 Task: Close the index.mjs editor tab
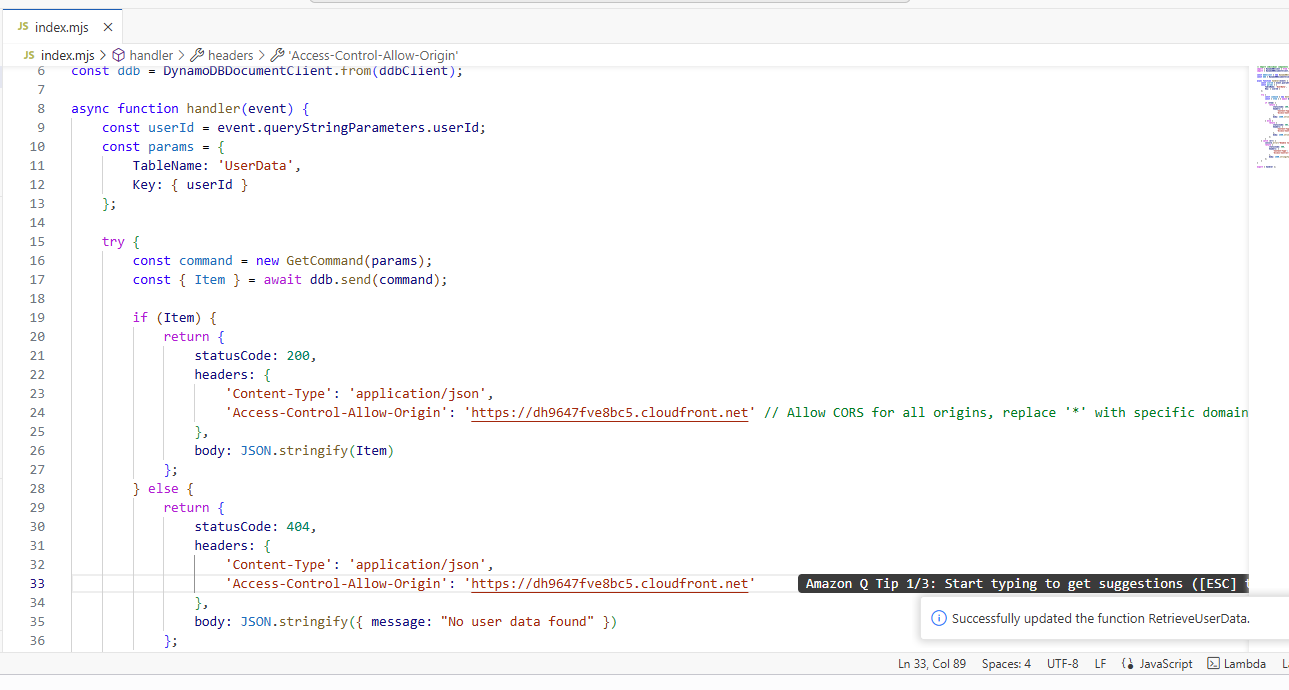tap(108, 28)
